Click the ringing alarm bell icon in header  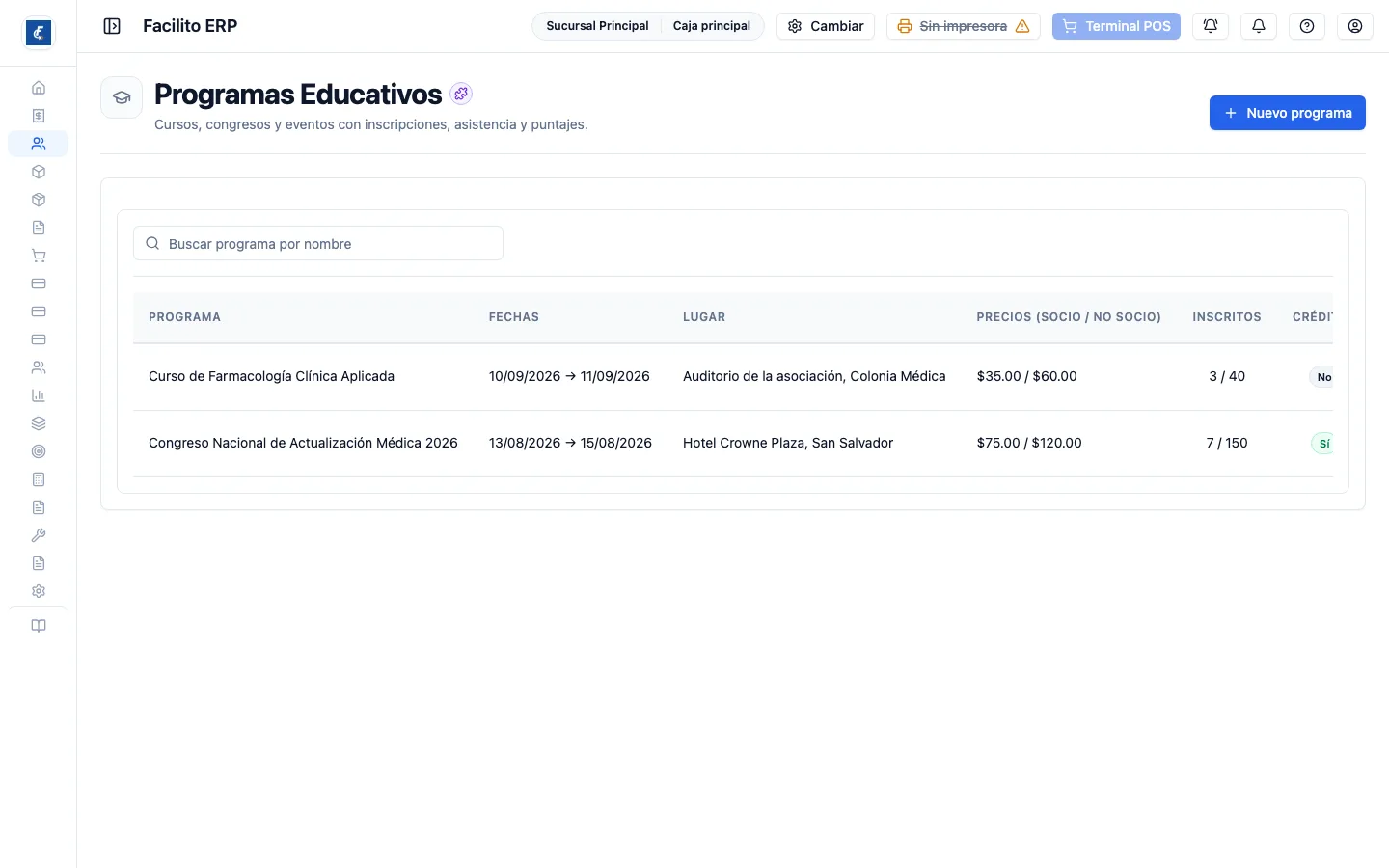click(1211, 26)
